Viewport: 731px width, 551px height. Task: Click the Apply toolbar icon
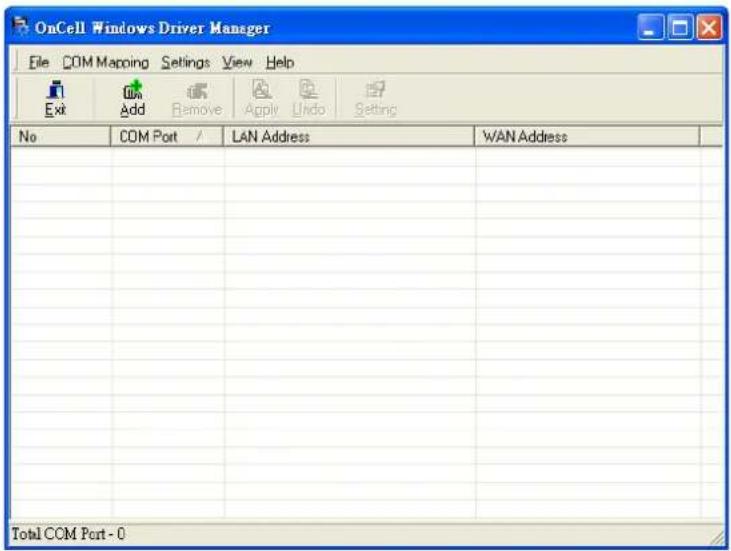click(x=261, y=98)
